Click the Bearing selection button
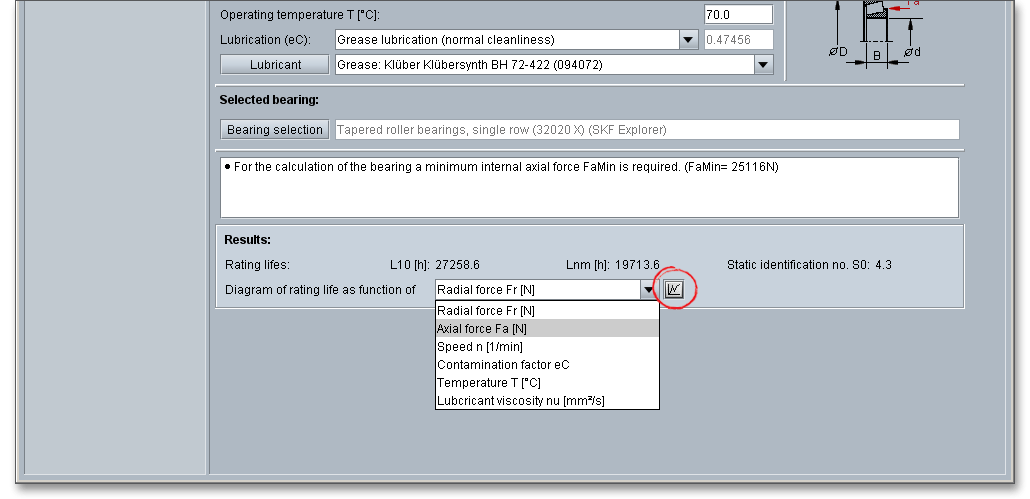This screenshot has height=499, width=1030. [x=275, y=130]
